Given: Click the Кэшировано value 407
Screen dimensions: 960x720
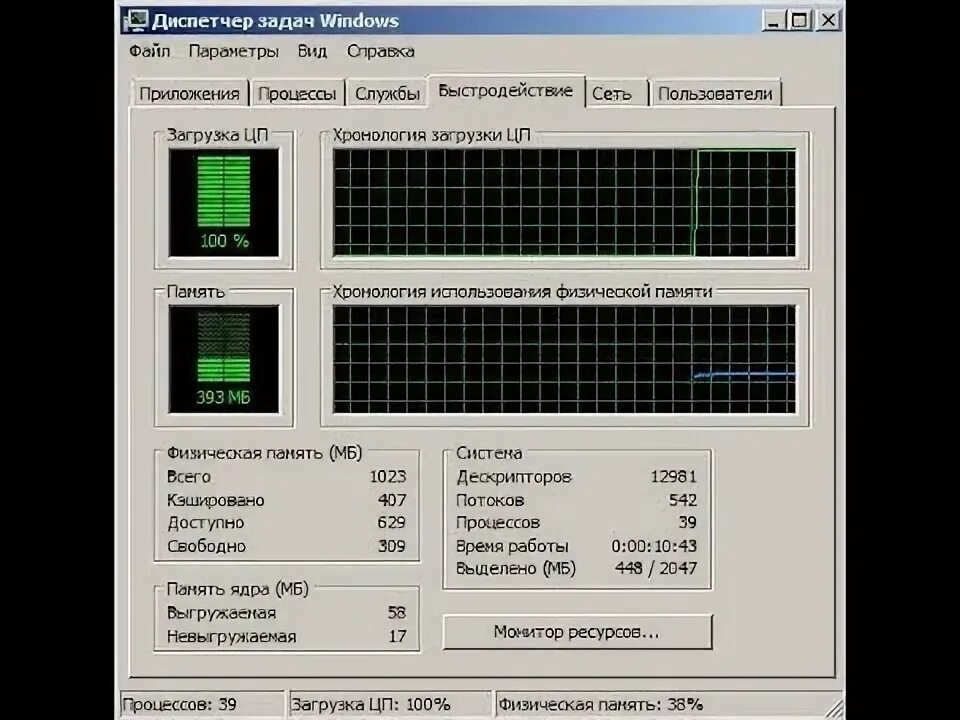Looking at the screenshot, I should coord(392,500).
